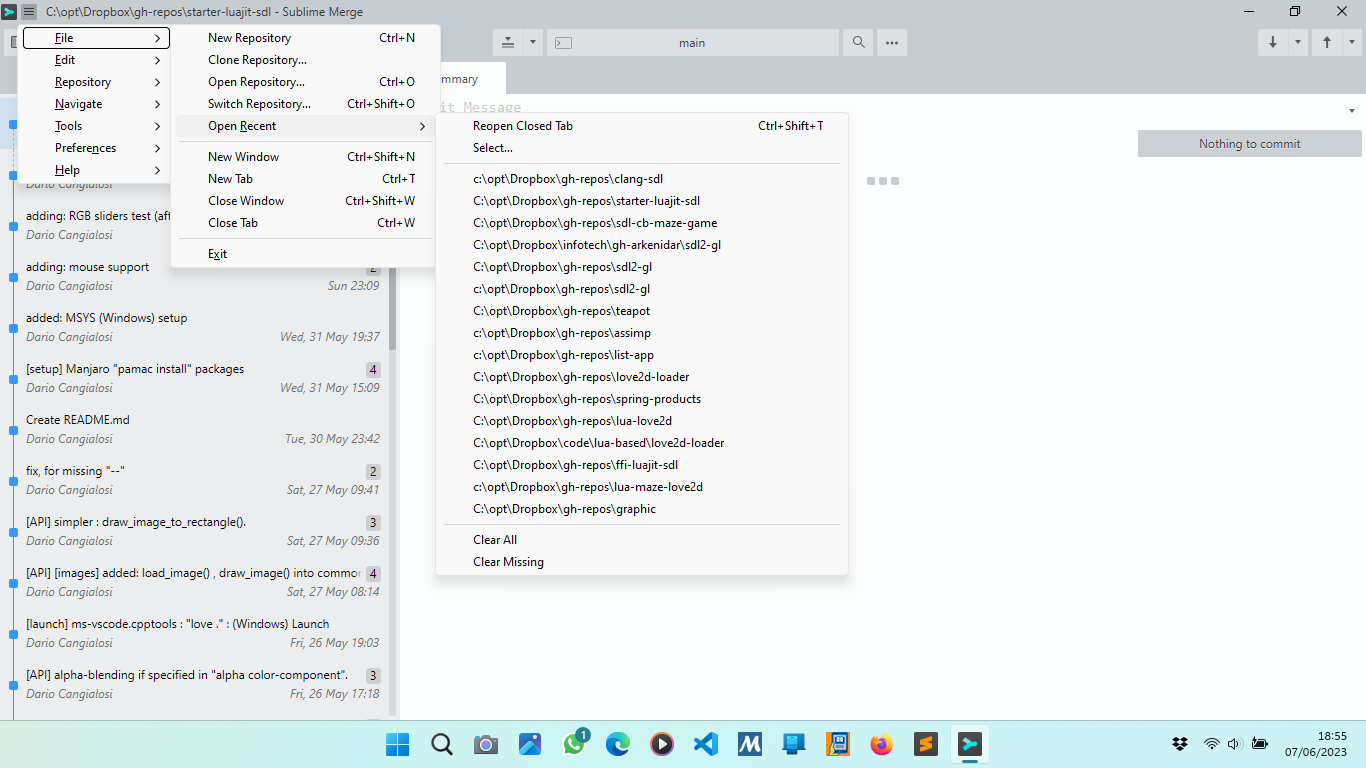Click the Nothing to commit button

[1250, 144]
